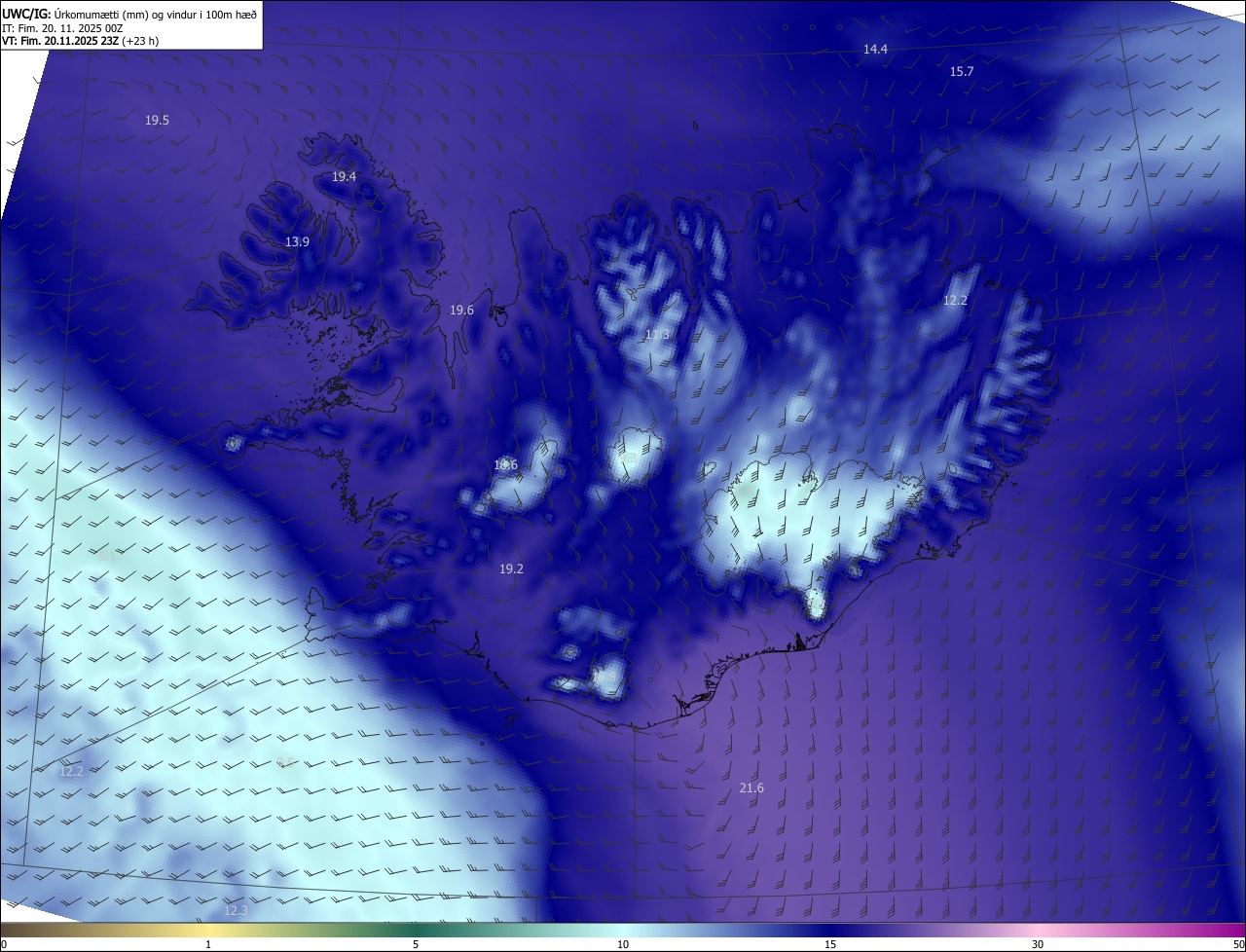
Task: Click the 12.2 value over northeast Iceland
Action: click(955, 301)
